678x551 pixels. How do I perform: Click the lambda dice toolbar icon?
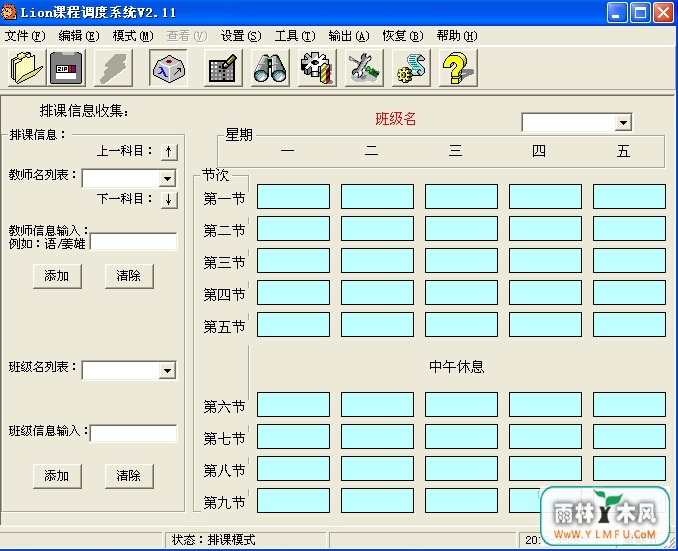(x=168, y=68)
